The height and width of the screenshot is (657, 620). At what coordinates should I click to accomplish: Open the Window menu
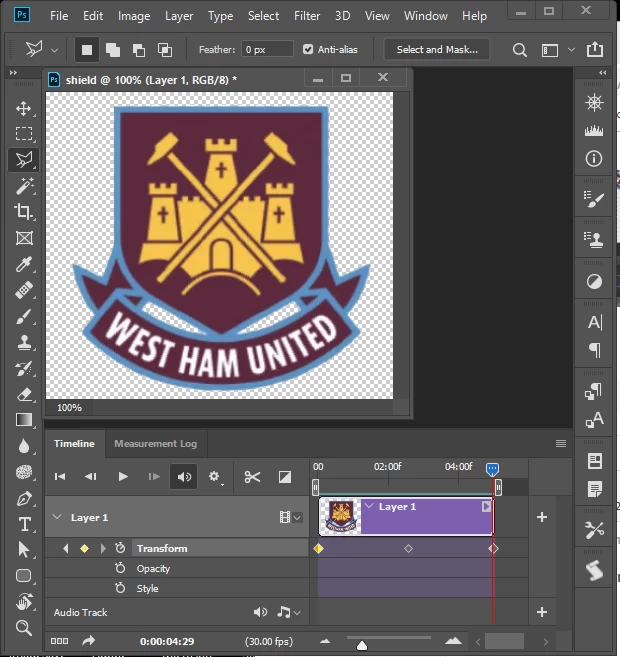point(426,16)
